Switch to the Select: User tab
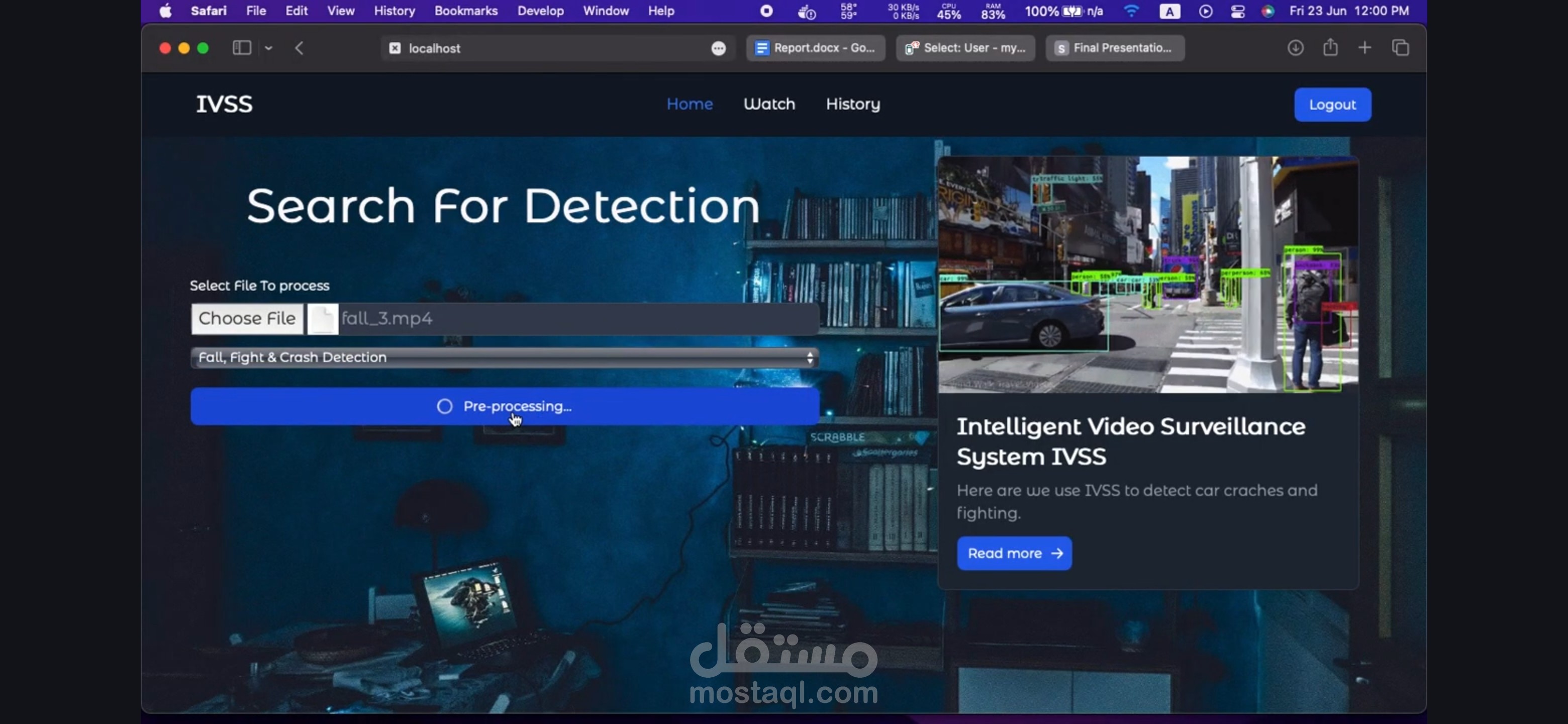 [x=965, y=48]
